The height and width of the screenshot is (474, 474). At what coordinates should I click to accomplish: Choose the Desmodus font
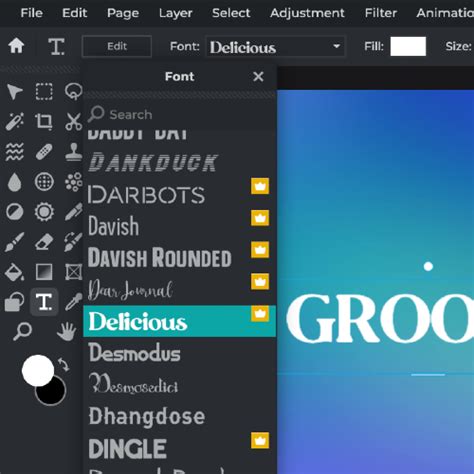pyautogui.click(x=179, y=353)
